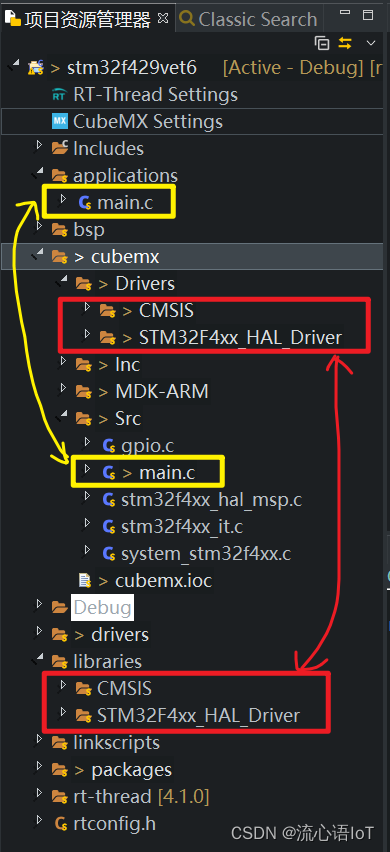Switch to the 项目资源管理器 tab
The image size is (390, 852).
86,20
